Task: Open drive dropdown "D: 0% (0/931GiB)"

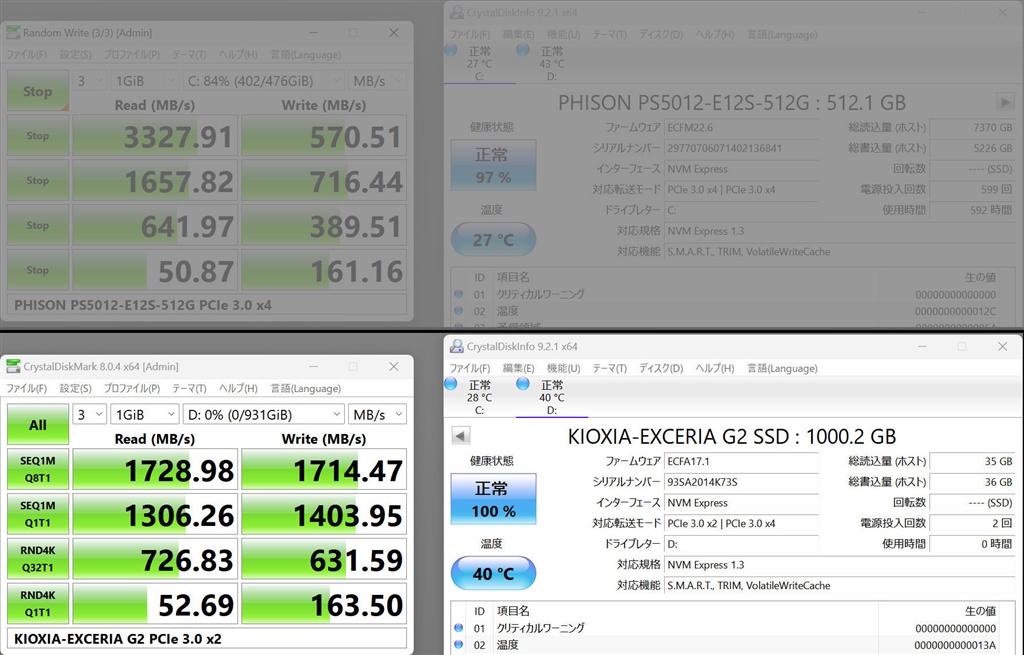Action: pyautogui.click(x=263, y=414)
